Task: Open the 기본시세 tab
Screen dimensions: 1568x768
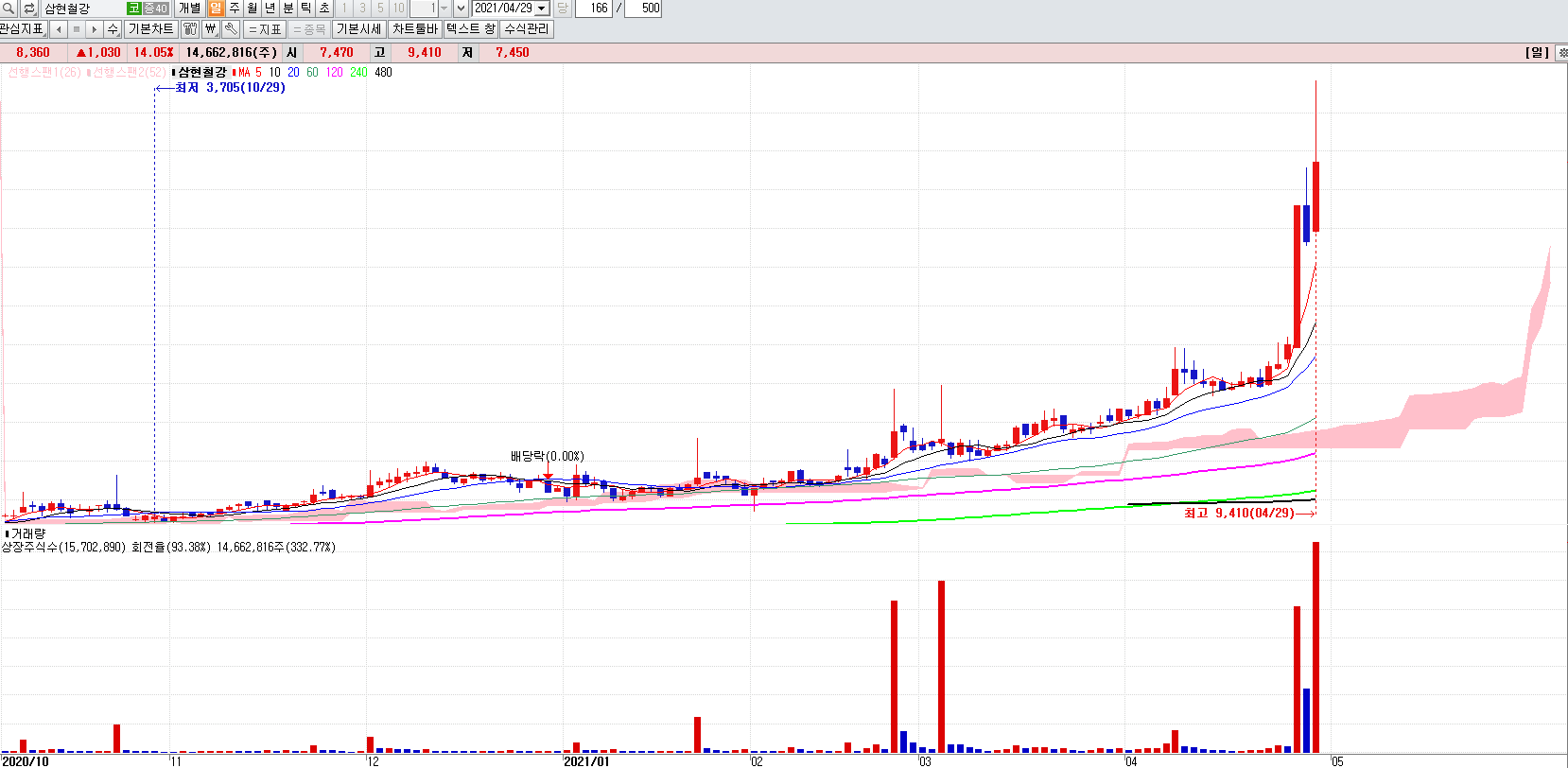Action: point(359,29)
